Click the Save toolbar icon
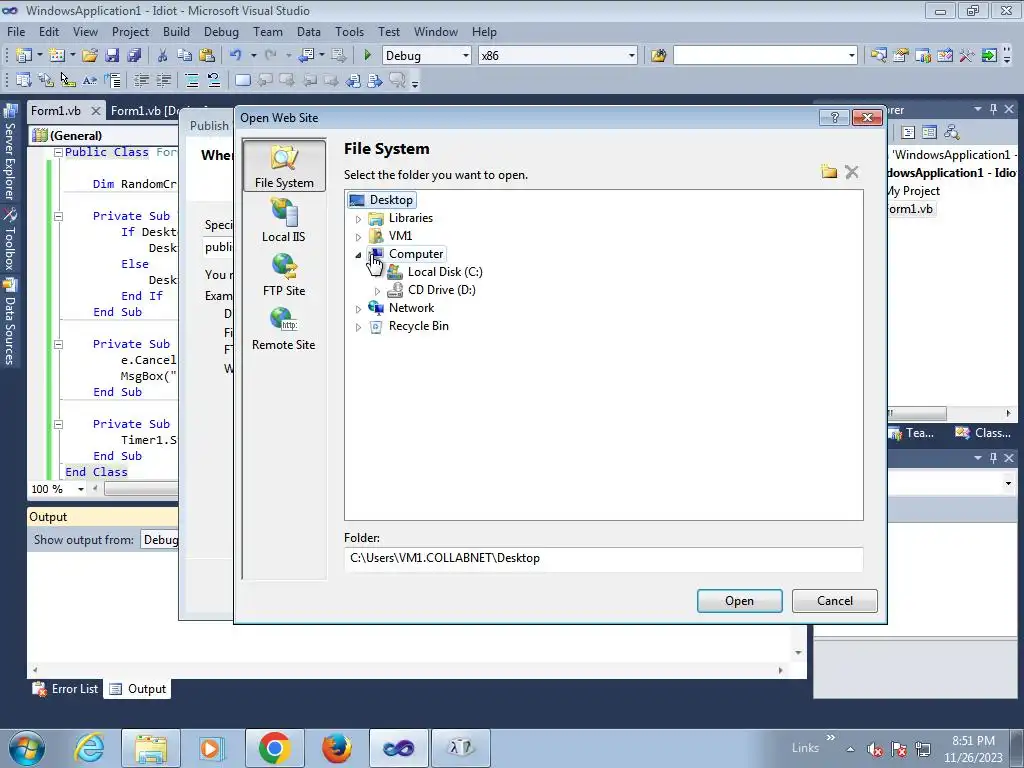The width and height of the screenshot is (1024, 768). [x=112, y=56]
